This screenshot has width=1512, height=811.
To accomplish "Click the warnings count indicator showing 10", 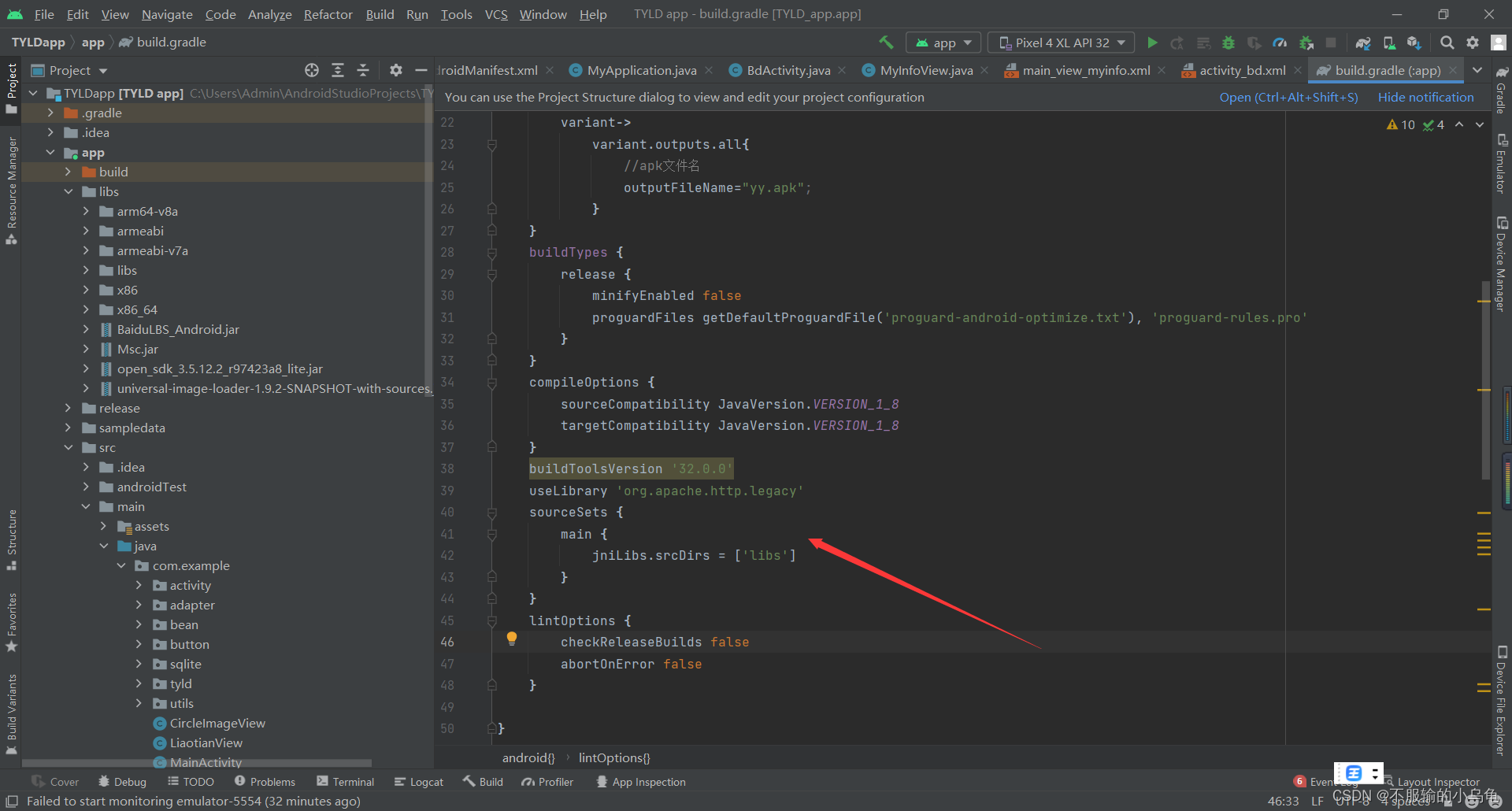I will click(x=1401, y=124).
